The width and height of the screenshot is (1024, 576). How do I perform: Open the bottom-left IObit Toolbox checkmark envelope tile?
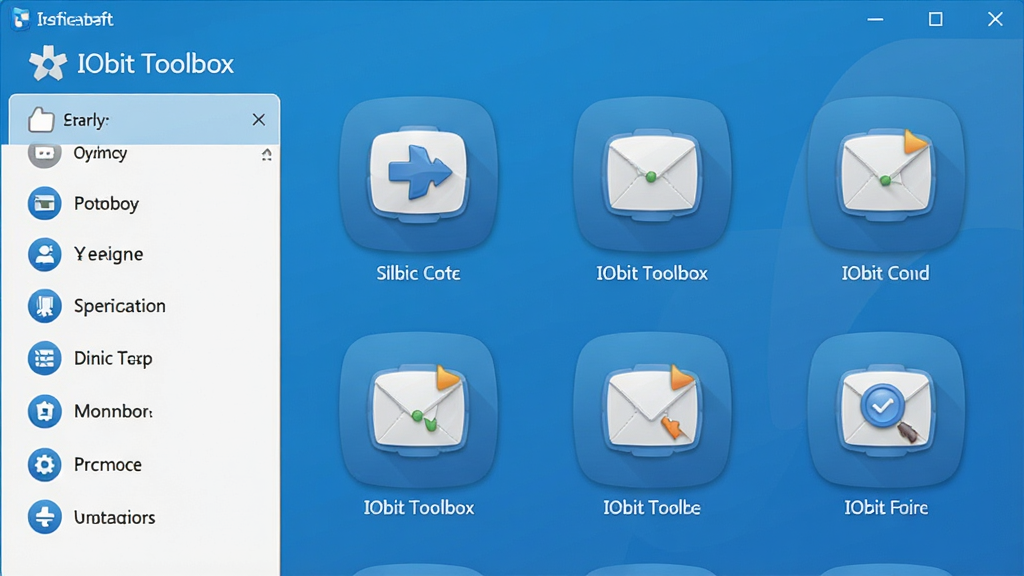coord(419,410)
